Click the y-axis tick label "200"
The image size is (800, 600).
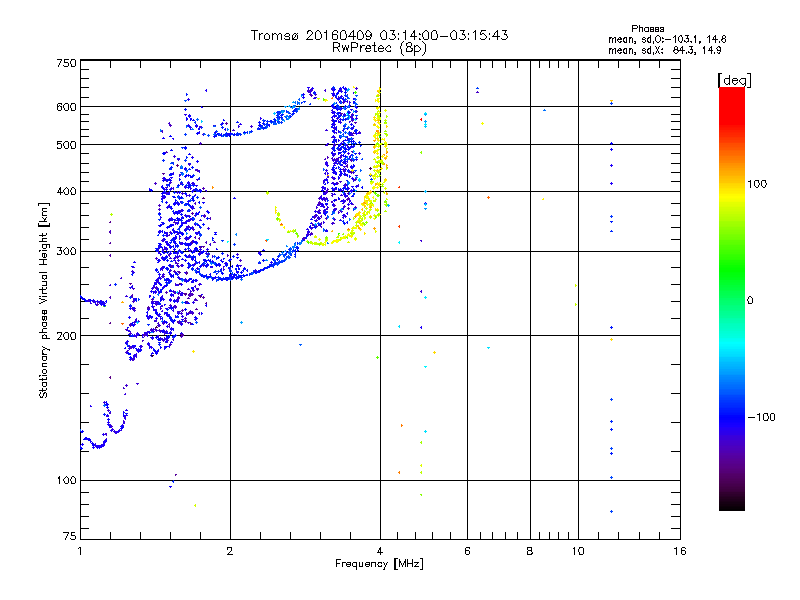[66, 336]
